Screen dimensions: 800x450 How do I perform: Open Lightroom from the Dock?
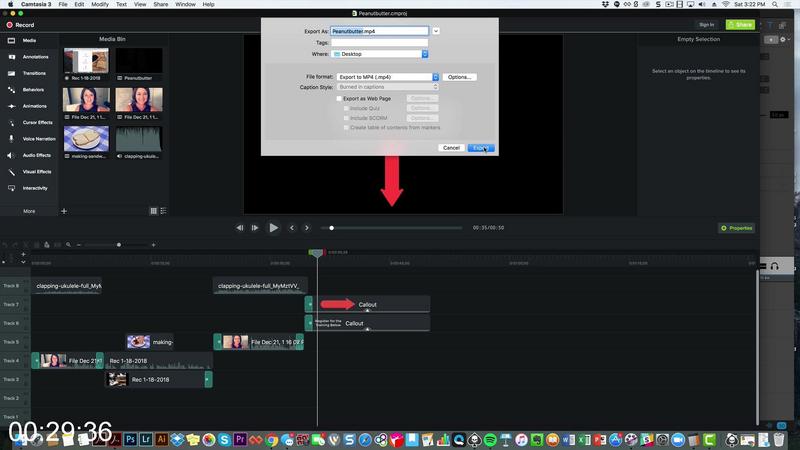point(146,439)
